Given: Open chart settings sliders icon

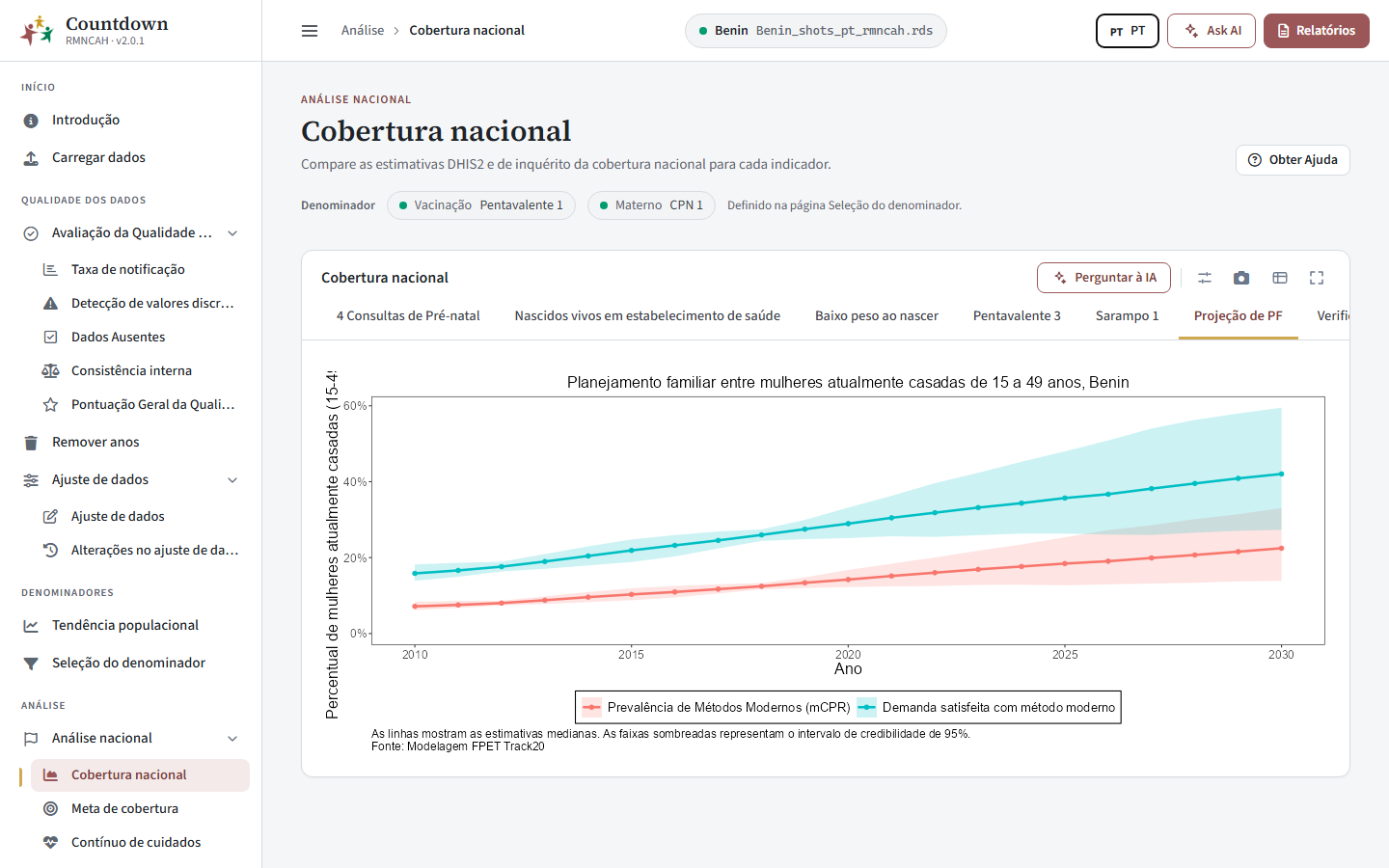Looking at the screenshot, I should [1205, 278].
